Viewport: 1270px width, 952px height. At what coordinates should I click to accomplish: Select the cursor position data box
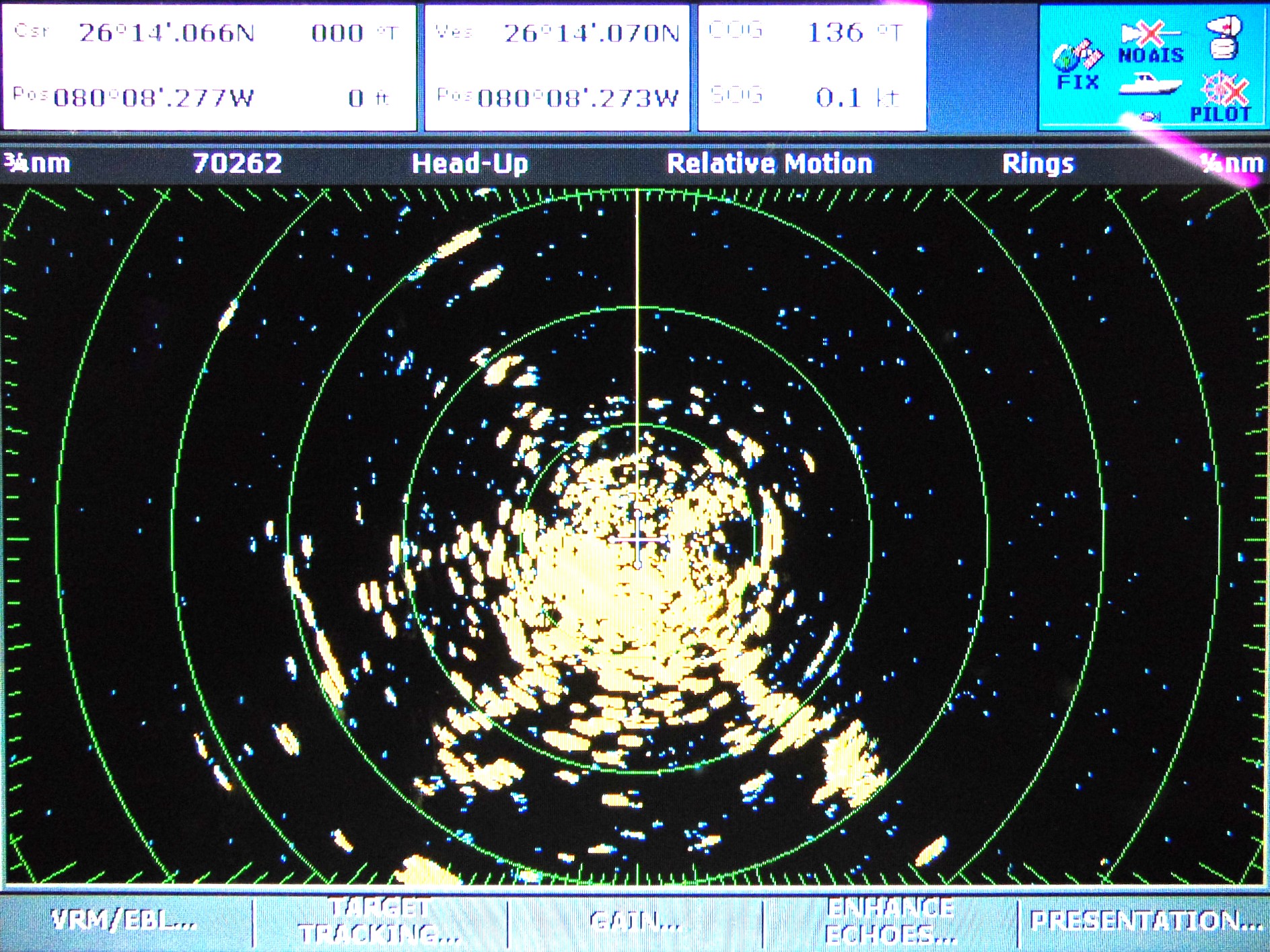pyautogui.click(x=209, y=67)
